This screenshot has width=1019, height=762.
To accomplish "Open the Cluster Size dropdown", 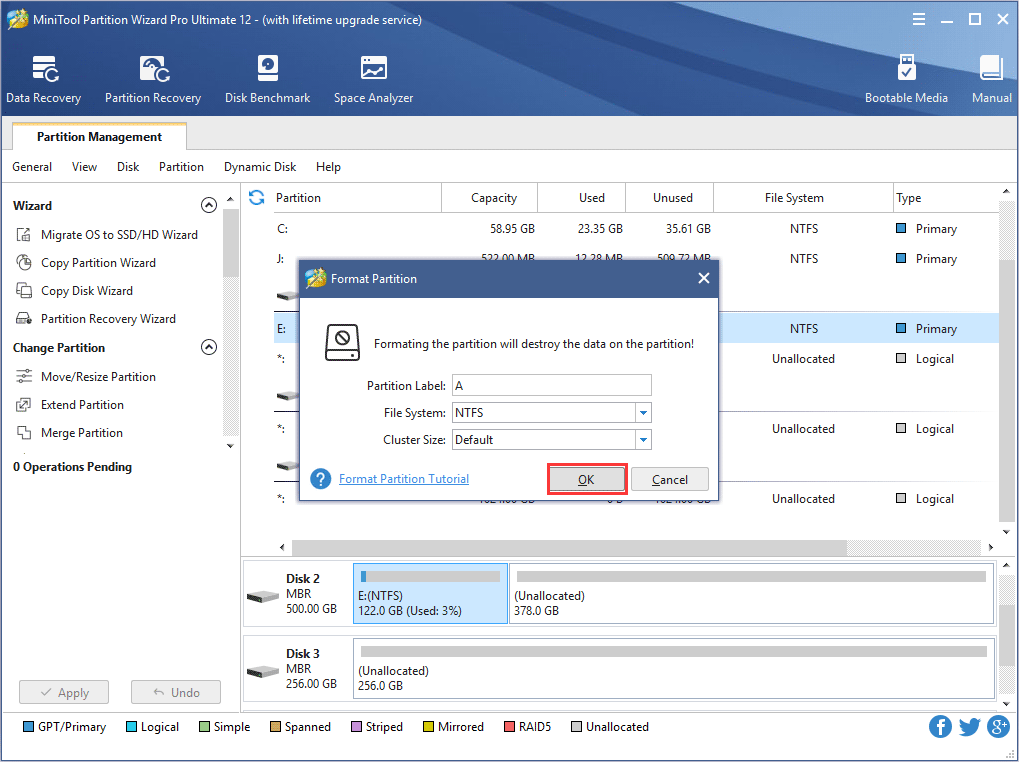I will pos(645,439).
